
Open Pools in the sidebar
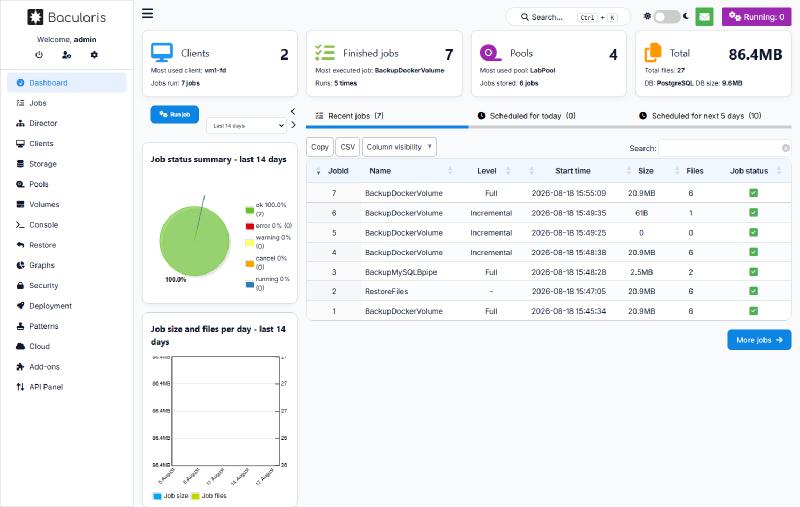pos(67,184)
